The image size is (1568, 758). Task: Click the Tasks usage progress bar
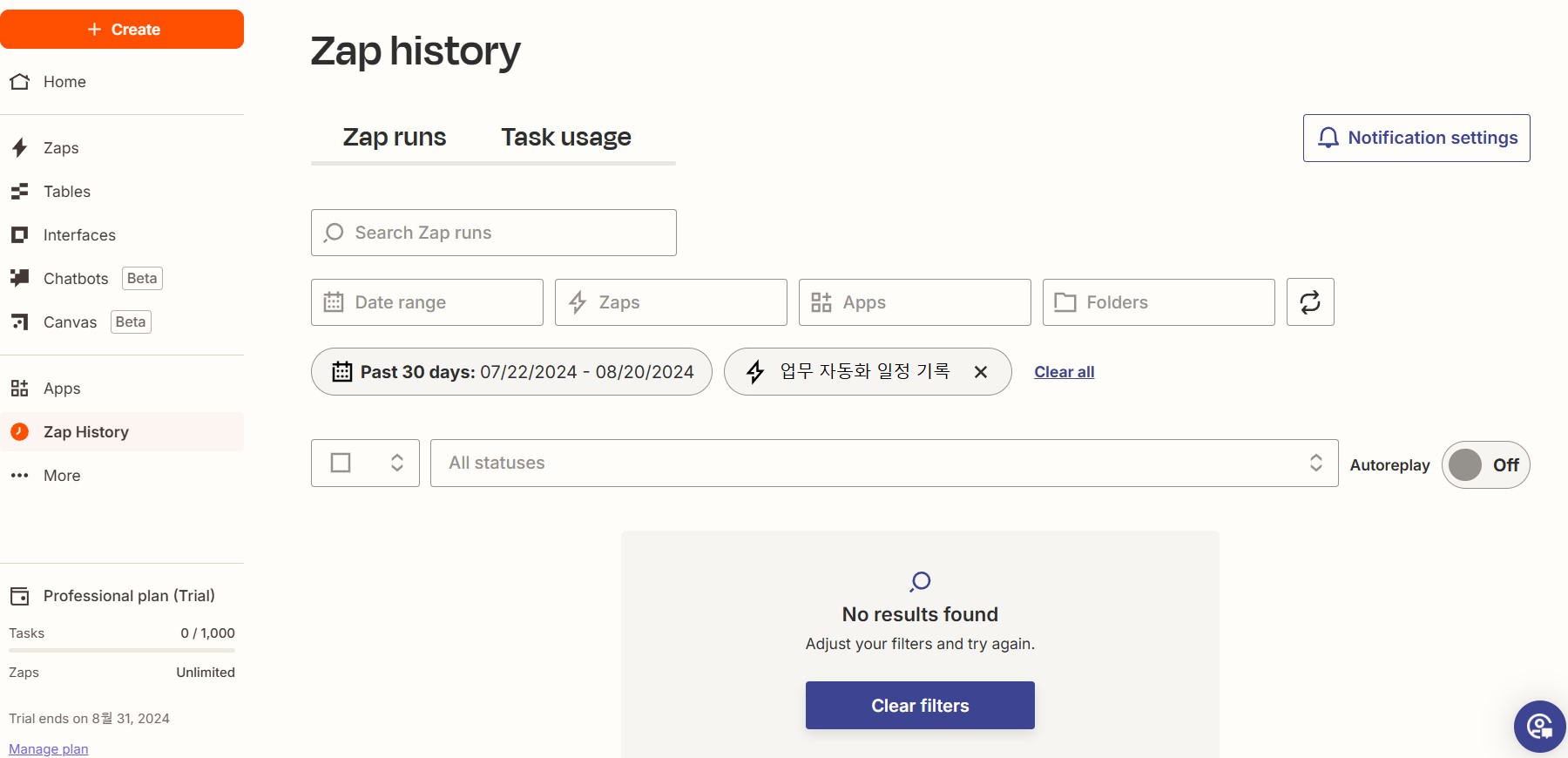[x=122, y=650]
